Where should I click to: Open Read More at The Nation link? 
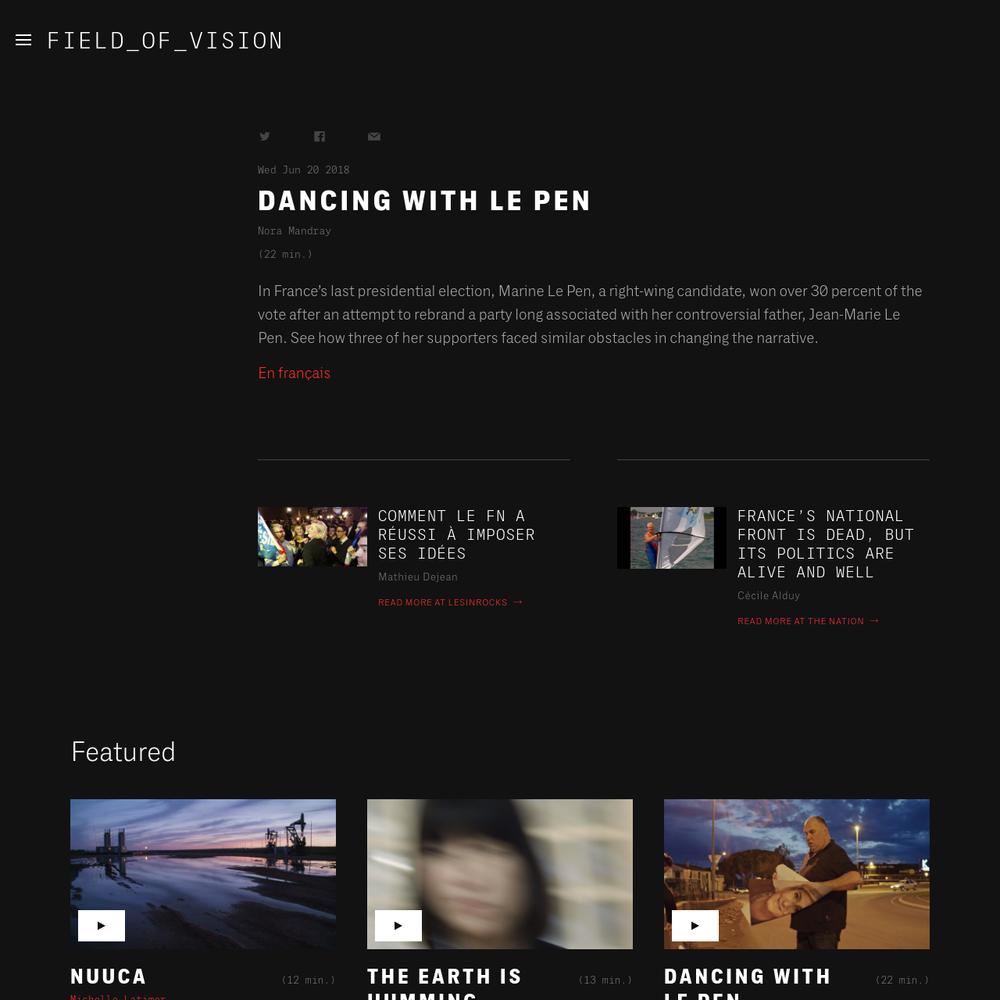click(x=800, y=621)
